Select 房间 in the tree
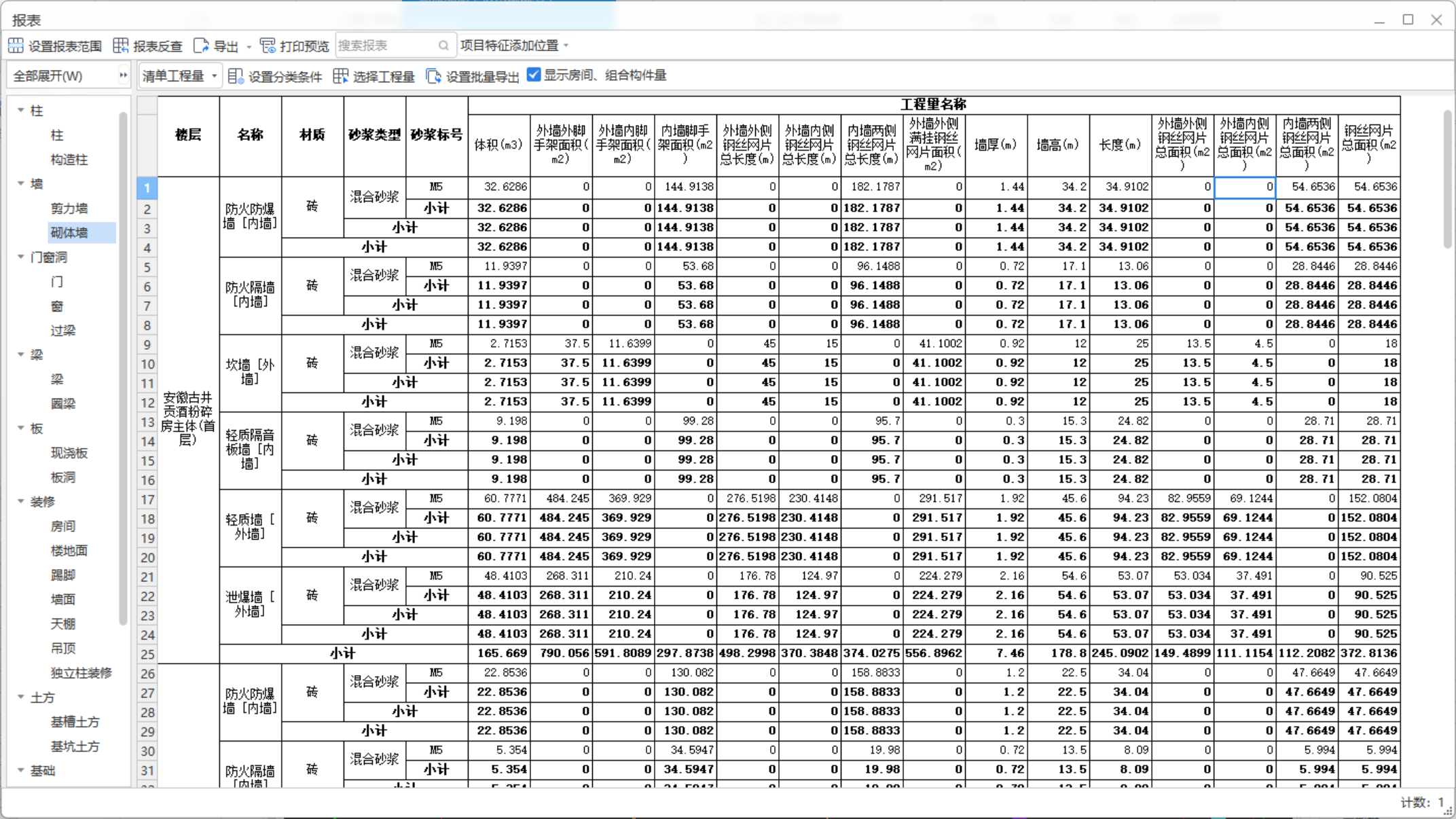This screenshot has height=819, width=1456. tap(63, 526)
